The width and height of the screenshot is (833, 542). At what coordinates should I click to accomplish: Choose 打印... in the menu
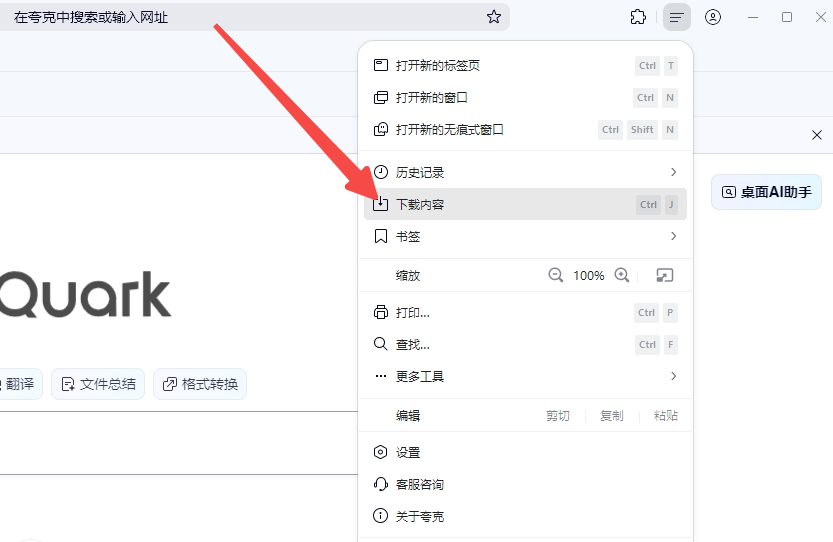[525, 312]
